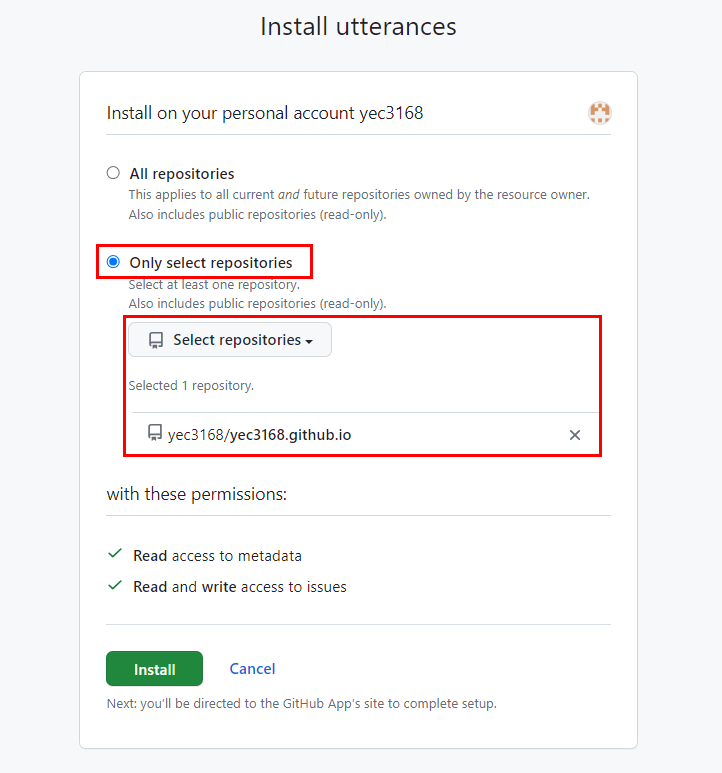The width and height of the screenshot is (722, 773).
Task: Click the Cancel link
Action: point(252,668)
